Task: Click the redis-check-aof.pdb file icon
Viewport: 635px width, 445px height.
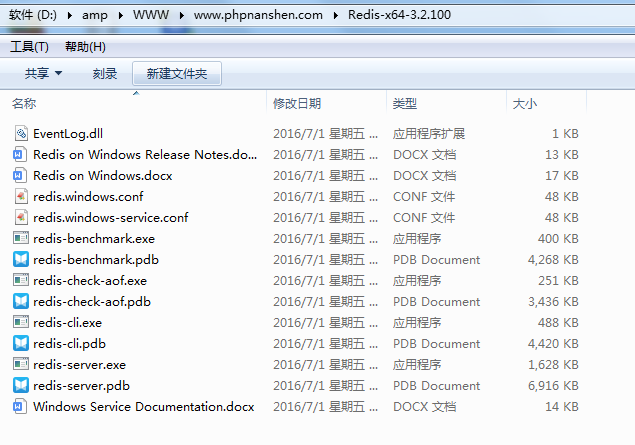Action: point(21,302)
